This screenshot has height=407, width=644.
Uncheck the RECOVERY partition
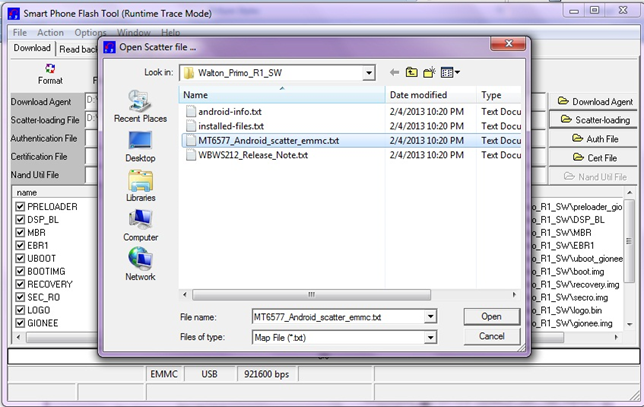click(20, 284)
